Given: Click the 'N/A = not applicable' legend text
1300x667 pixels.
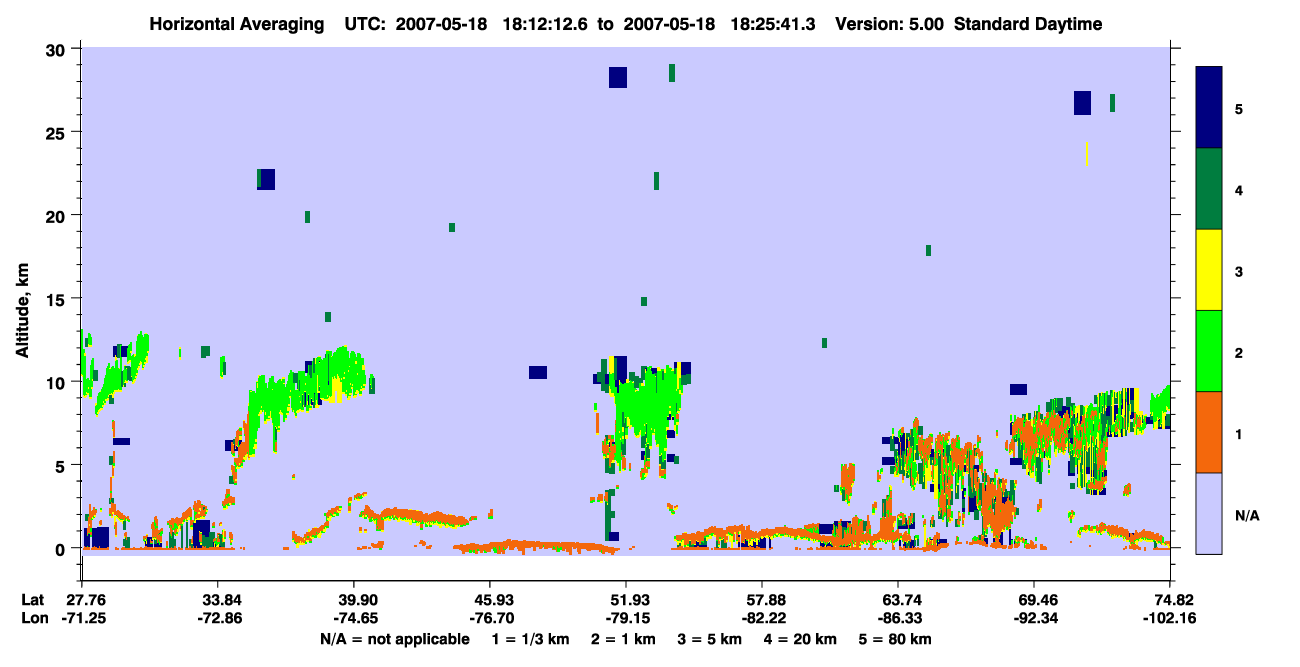Looking at the screenshot, I should coord(394,639).
